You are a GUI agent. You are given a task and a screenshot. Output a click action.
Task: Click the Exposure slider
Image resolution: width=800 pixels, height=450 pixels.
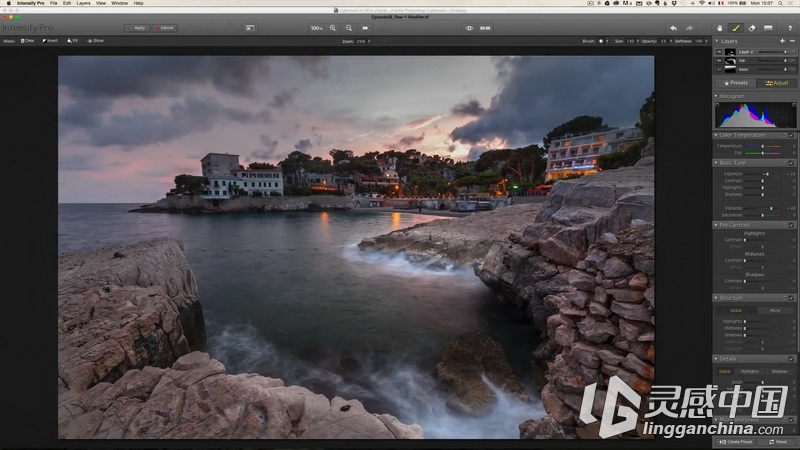click(x=763, y=174)
